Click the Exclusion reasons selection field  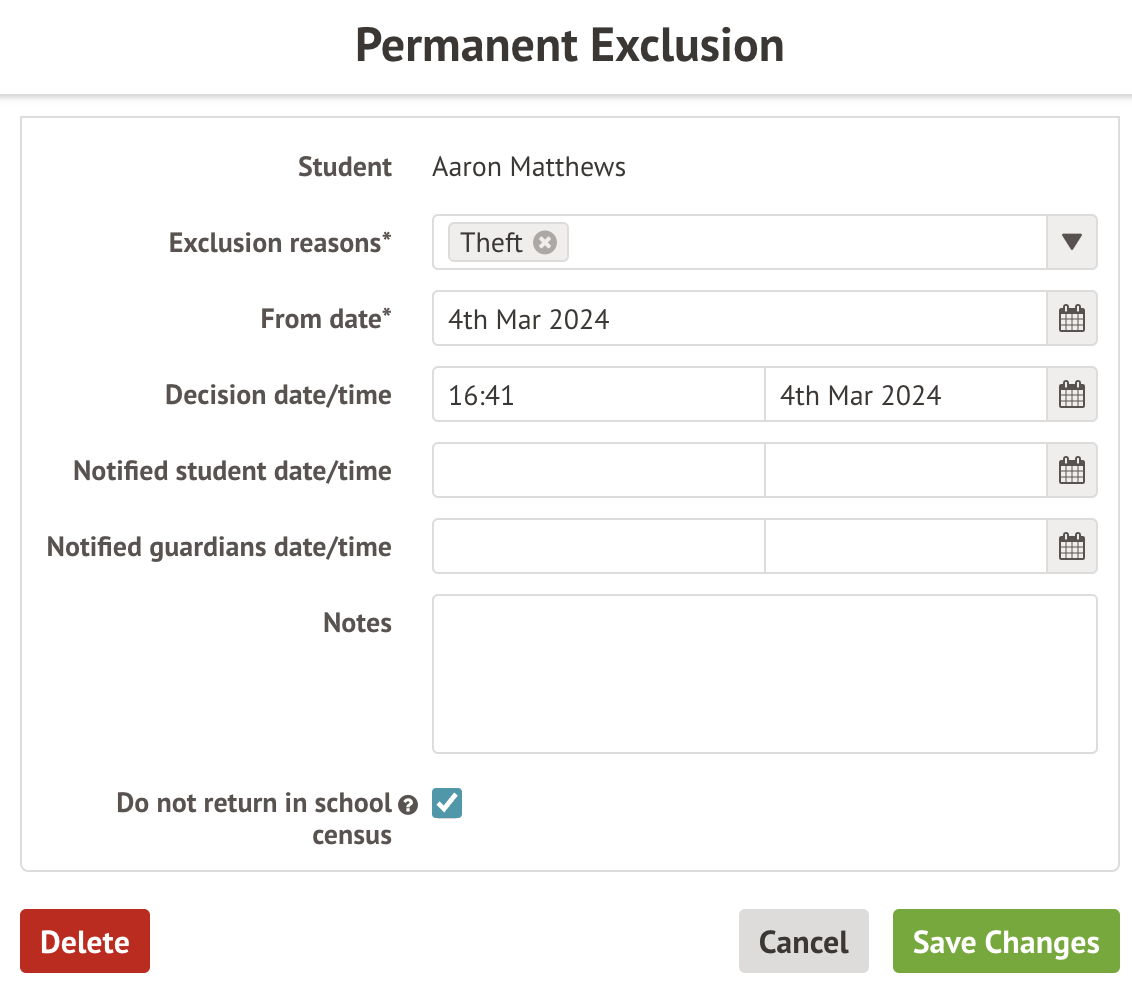[800, 243]
